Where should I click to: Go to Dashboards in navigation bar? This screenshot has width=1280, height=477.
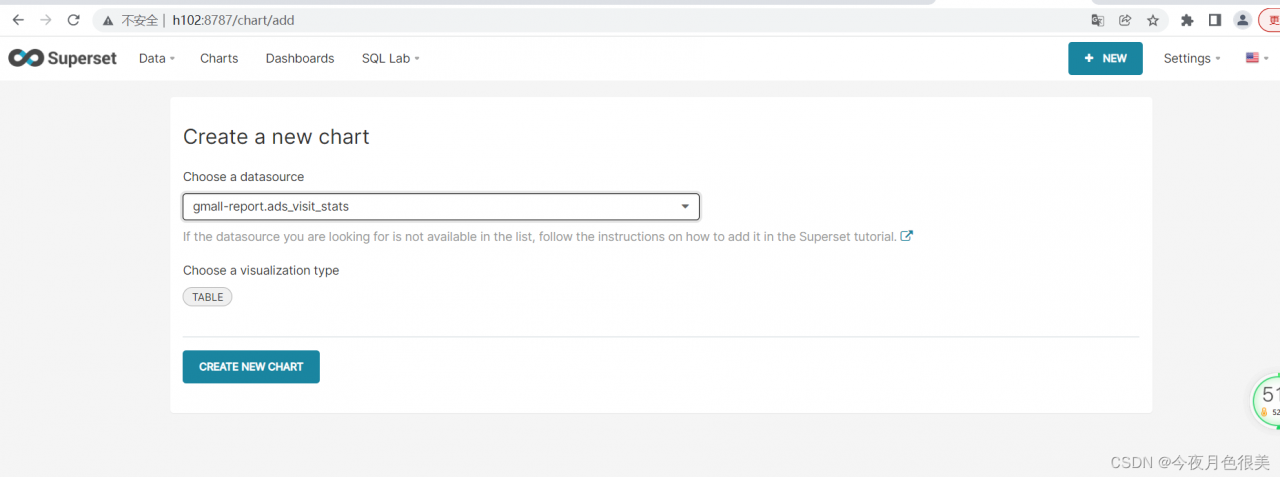300,58
